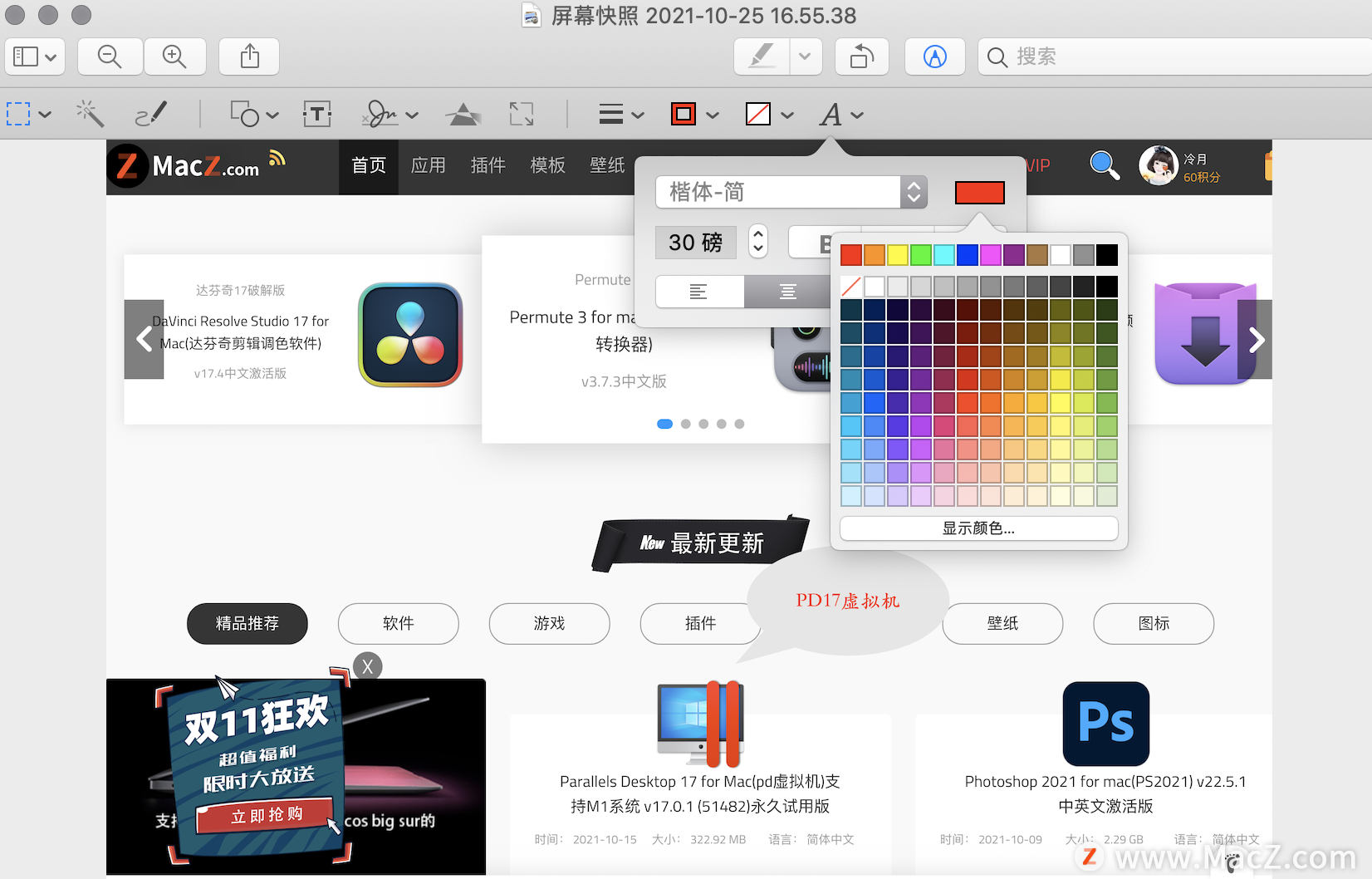Viewport: 1372px width, 879px height.
Task: Zoom in with the magnifier plus icon
Action: point(174,56)
